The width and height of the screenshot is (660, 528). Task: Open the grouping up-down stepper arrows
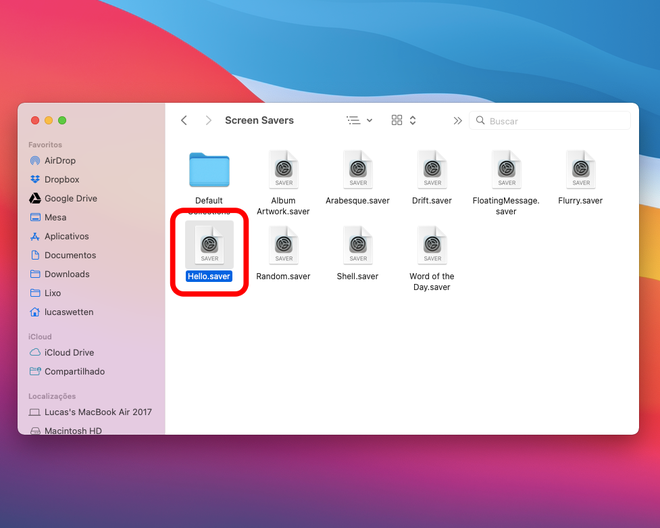click(413, 120)
